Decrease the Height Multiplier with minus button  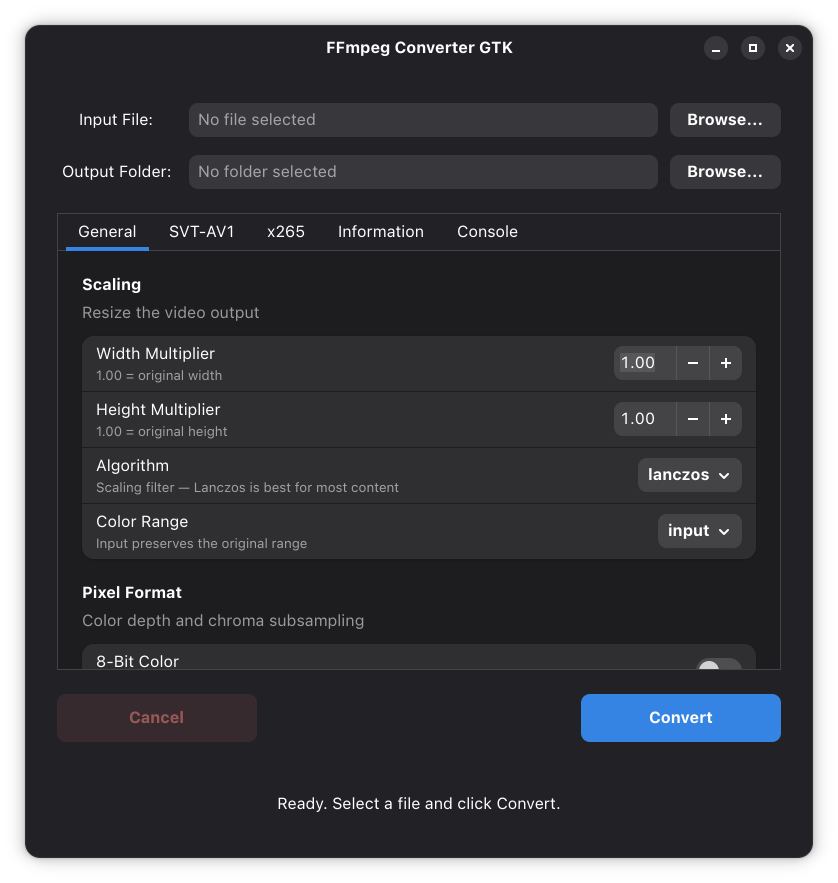click(x=693, y=419)
